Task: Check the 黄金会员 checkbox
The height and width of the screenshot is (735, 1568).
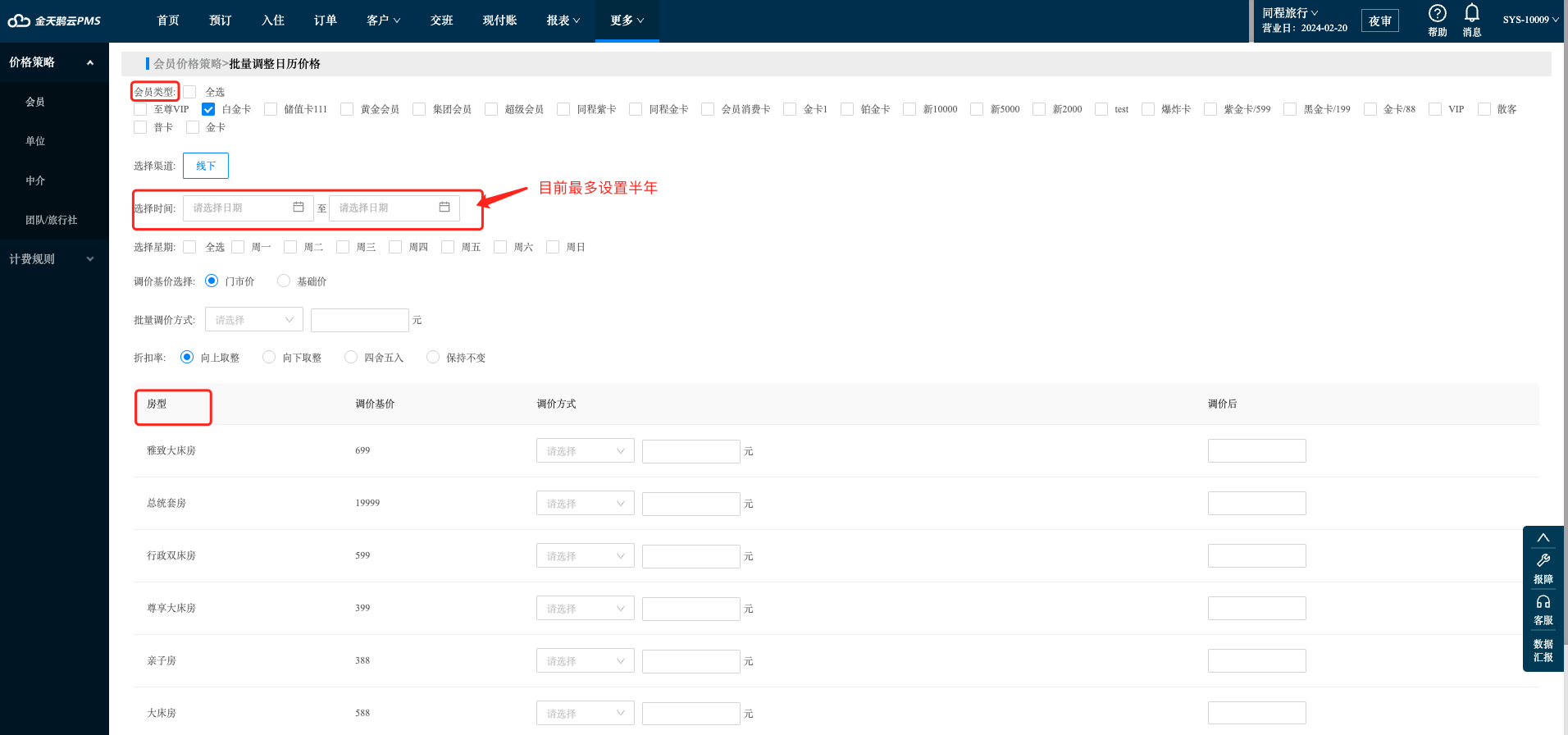Action: (347, 109)
